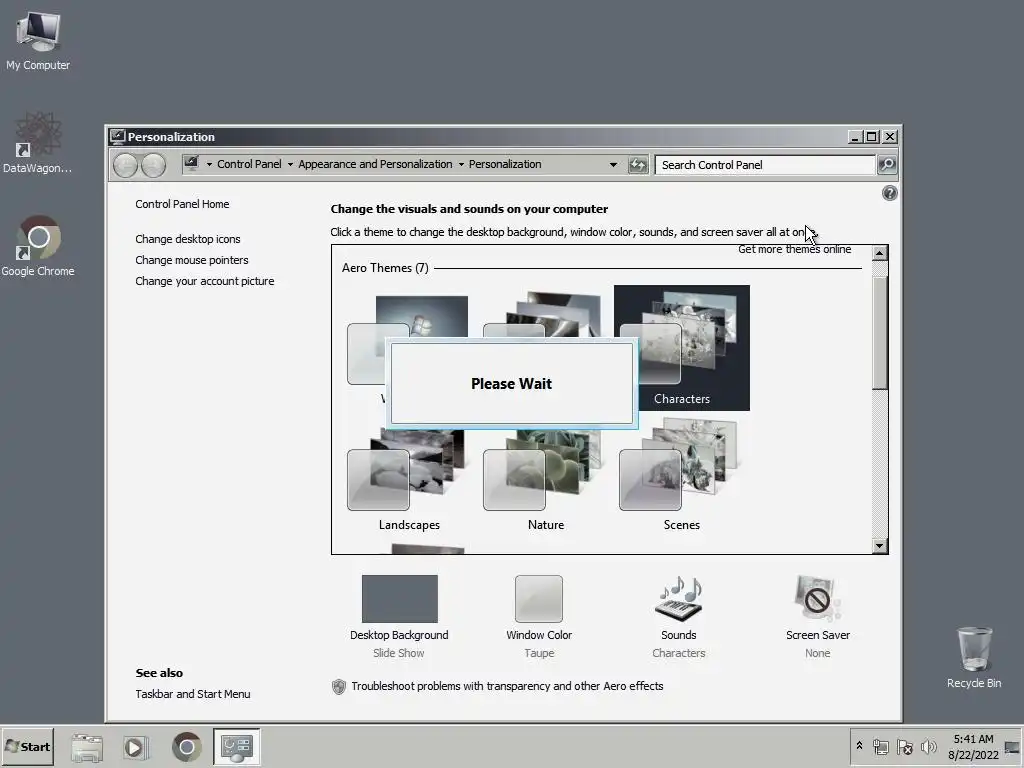Click the theme list scrollbar thumb

point(880,332)
